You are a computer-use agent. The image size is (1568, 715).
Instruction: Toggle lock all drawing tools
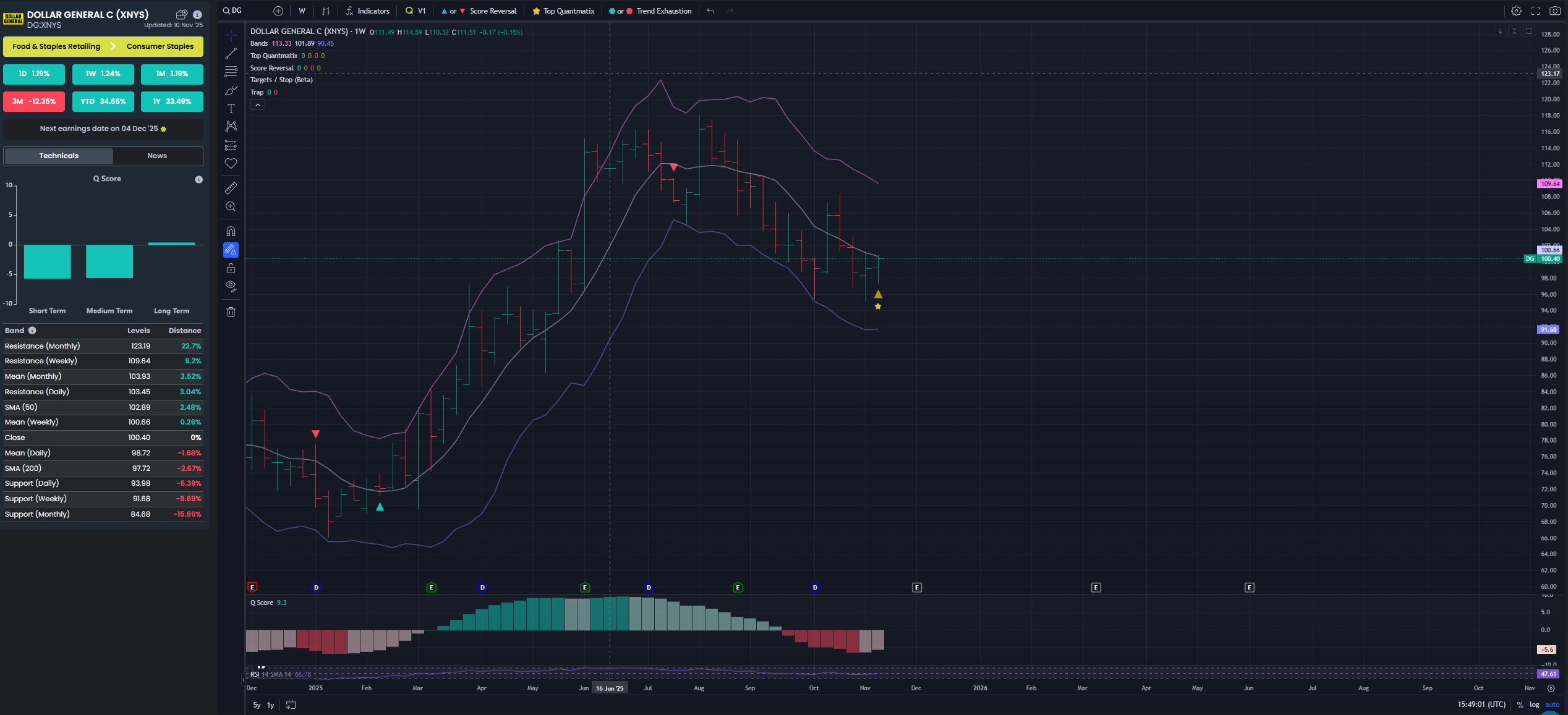[231, 268]
